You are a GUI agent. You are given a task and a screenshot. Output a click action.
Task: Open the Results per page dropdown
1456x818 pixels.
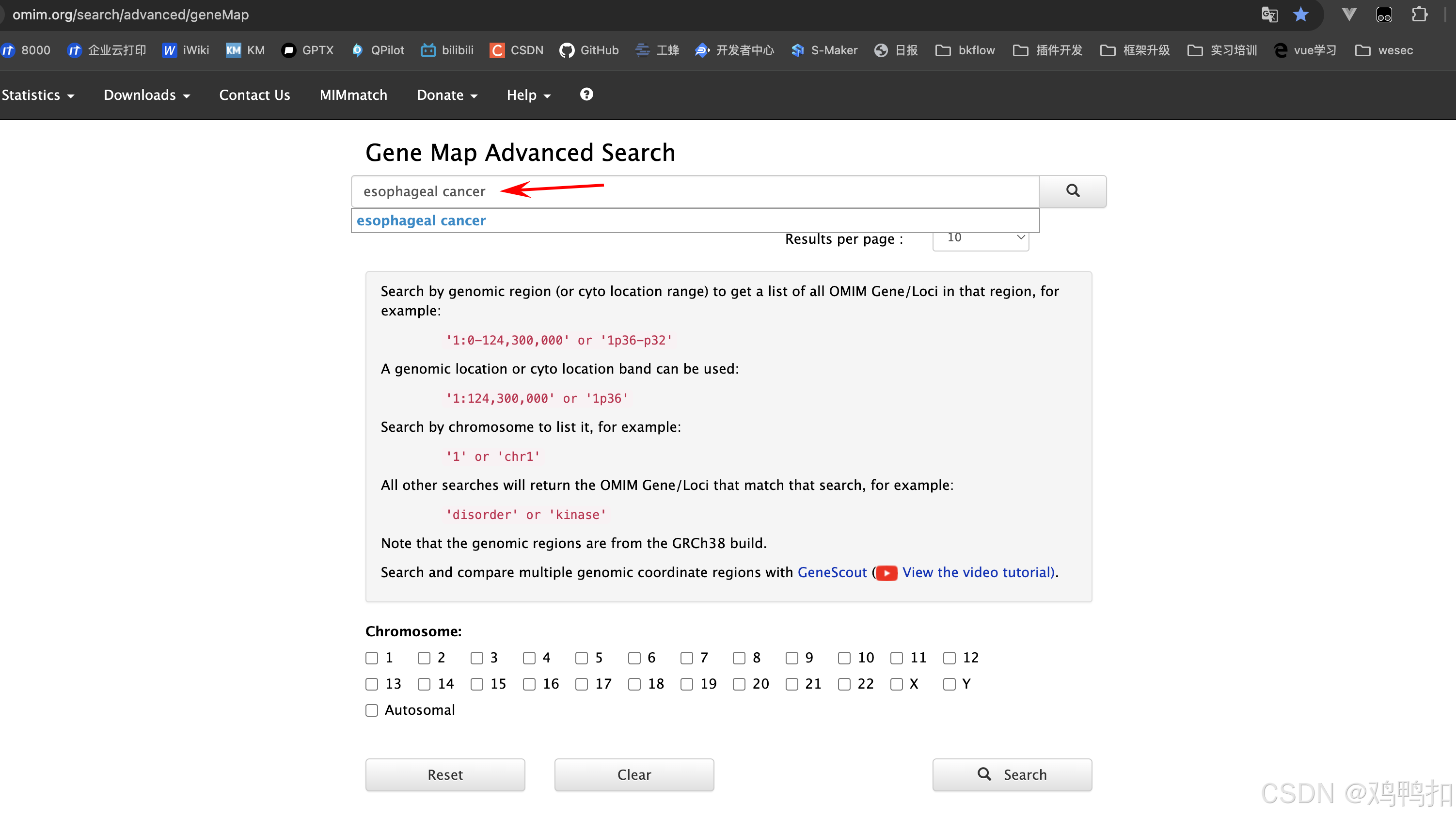point(980,240)
